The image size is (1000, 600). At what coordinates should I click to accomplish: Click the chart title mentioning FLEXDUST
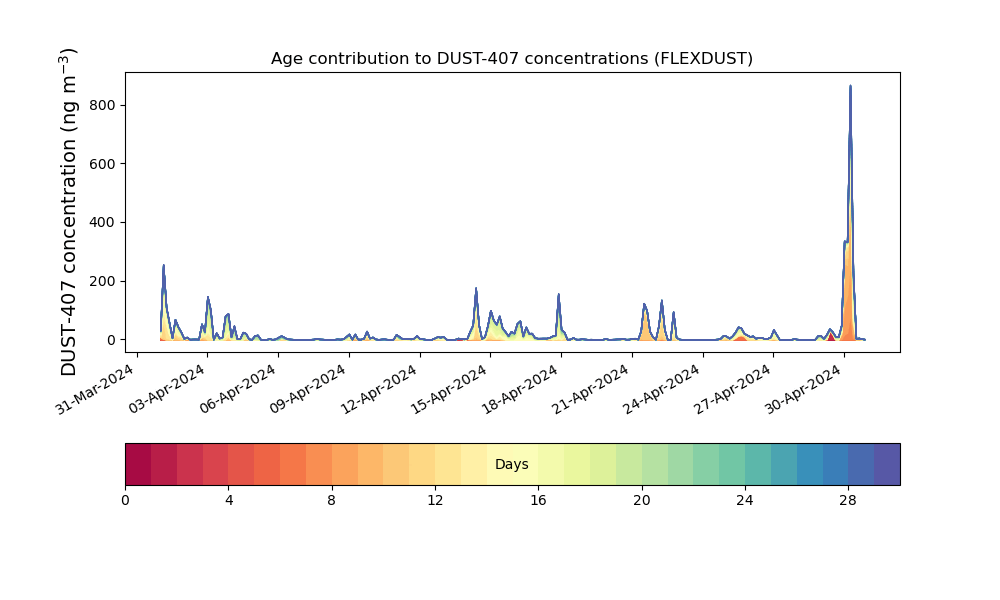point(511,59)
